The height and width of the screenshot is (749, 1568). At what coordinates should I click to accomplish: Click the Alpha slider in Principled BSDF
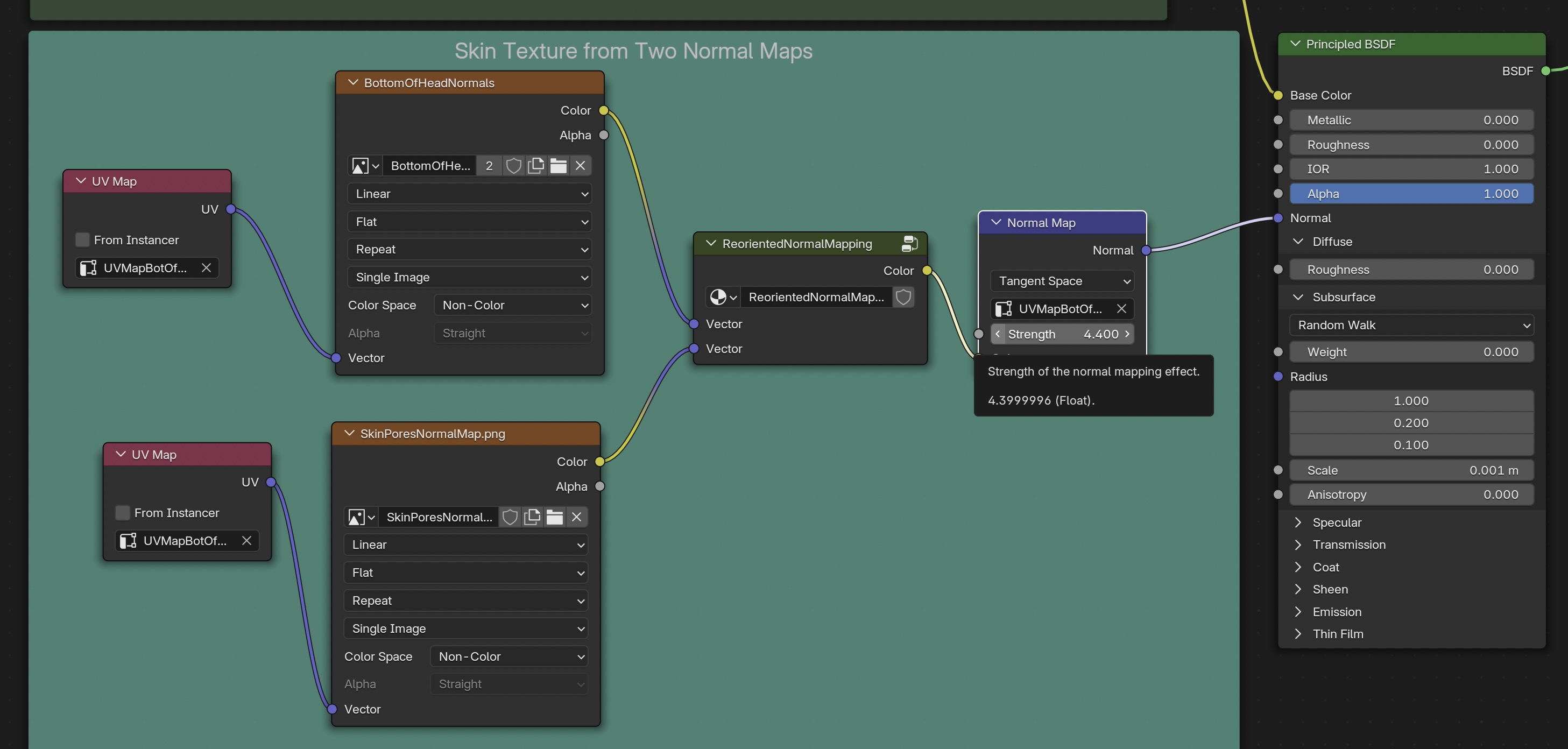(x=1411, y=194)
